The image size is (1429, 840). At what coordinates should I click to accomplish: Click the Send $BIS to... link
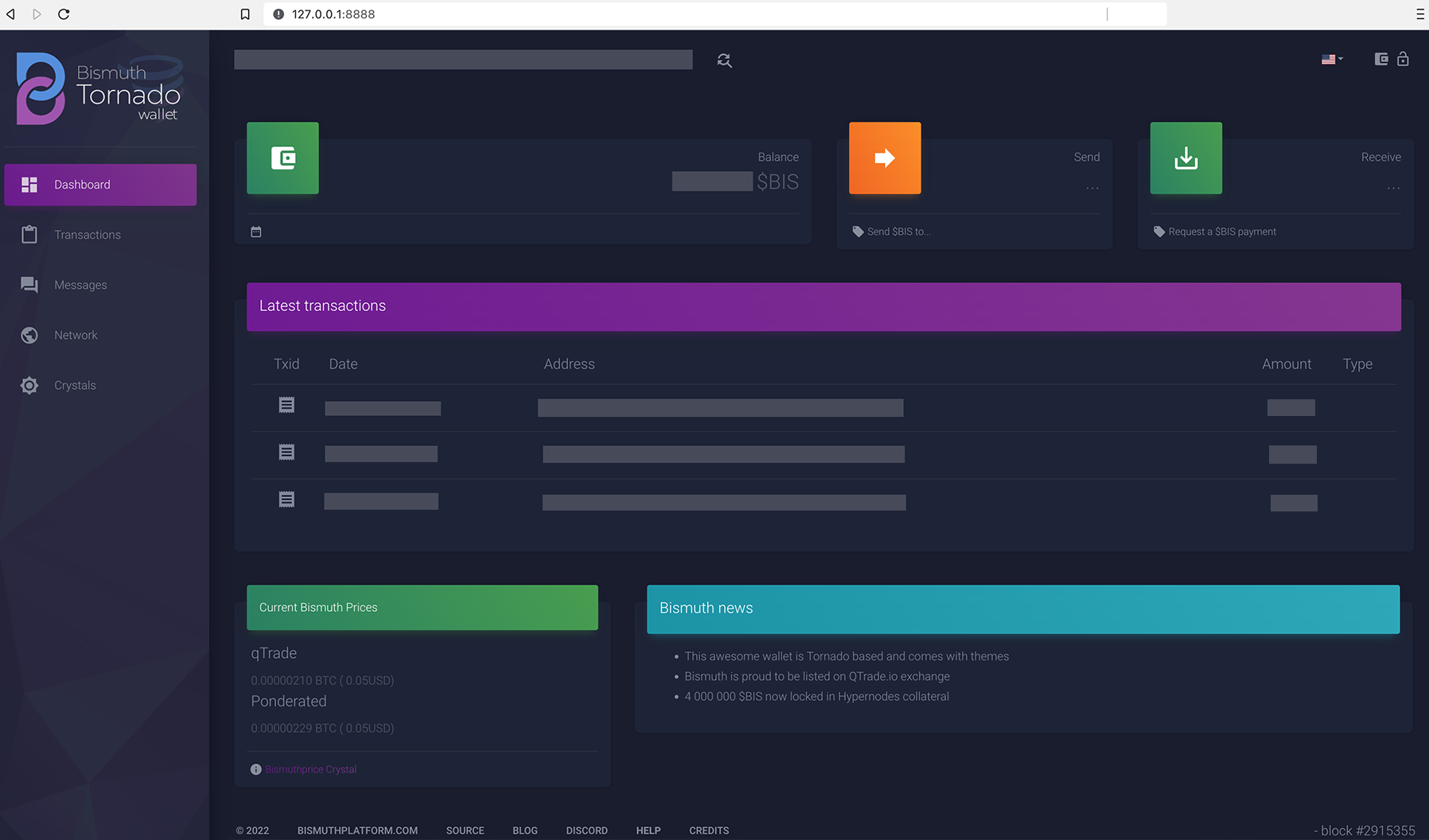click(x=898, y=231)
